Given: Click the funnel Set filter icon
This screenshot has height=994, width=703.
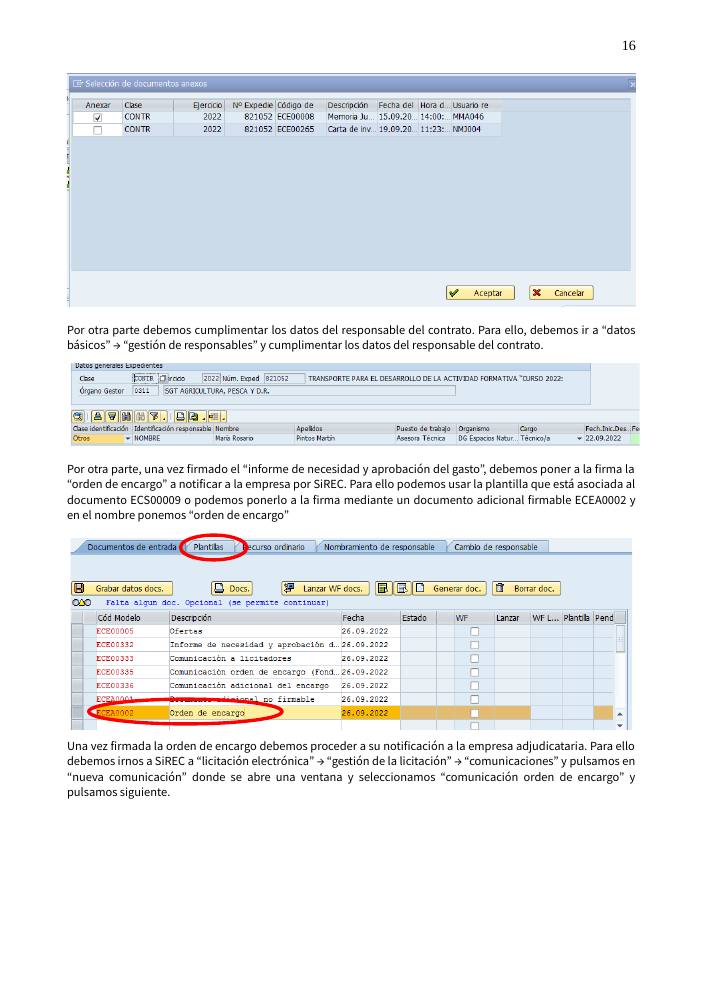Looking at the screenshot, I should [155, 416].
